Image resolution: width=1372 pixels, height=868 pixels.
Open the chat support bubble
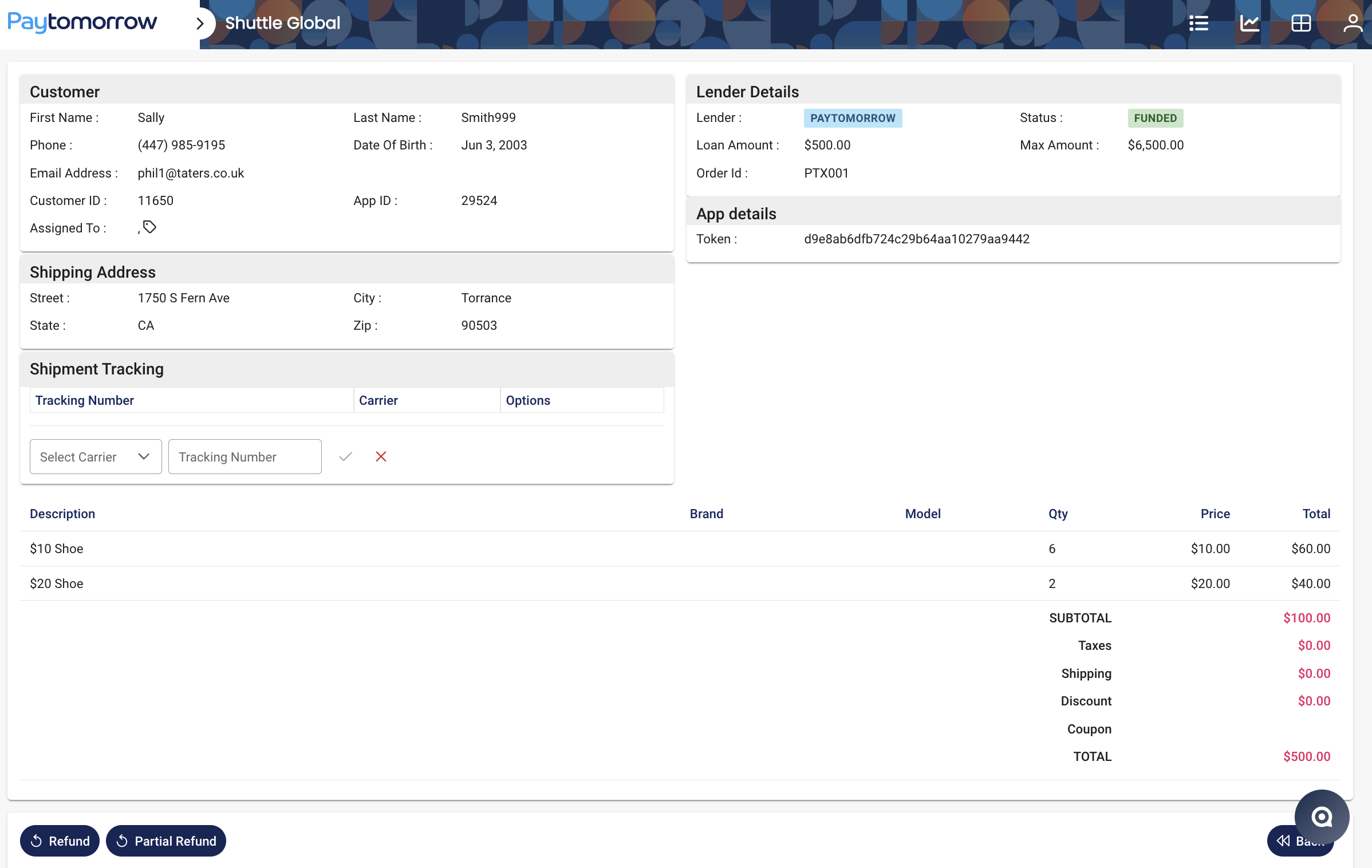pos(1322,816)
